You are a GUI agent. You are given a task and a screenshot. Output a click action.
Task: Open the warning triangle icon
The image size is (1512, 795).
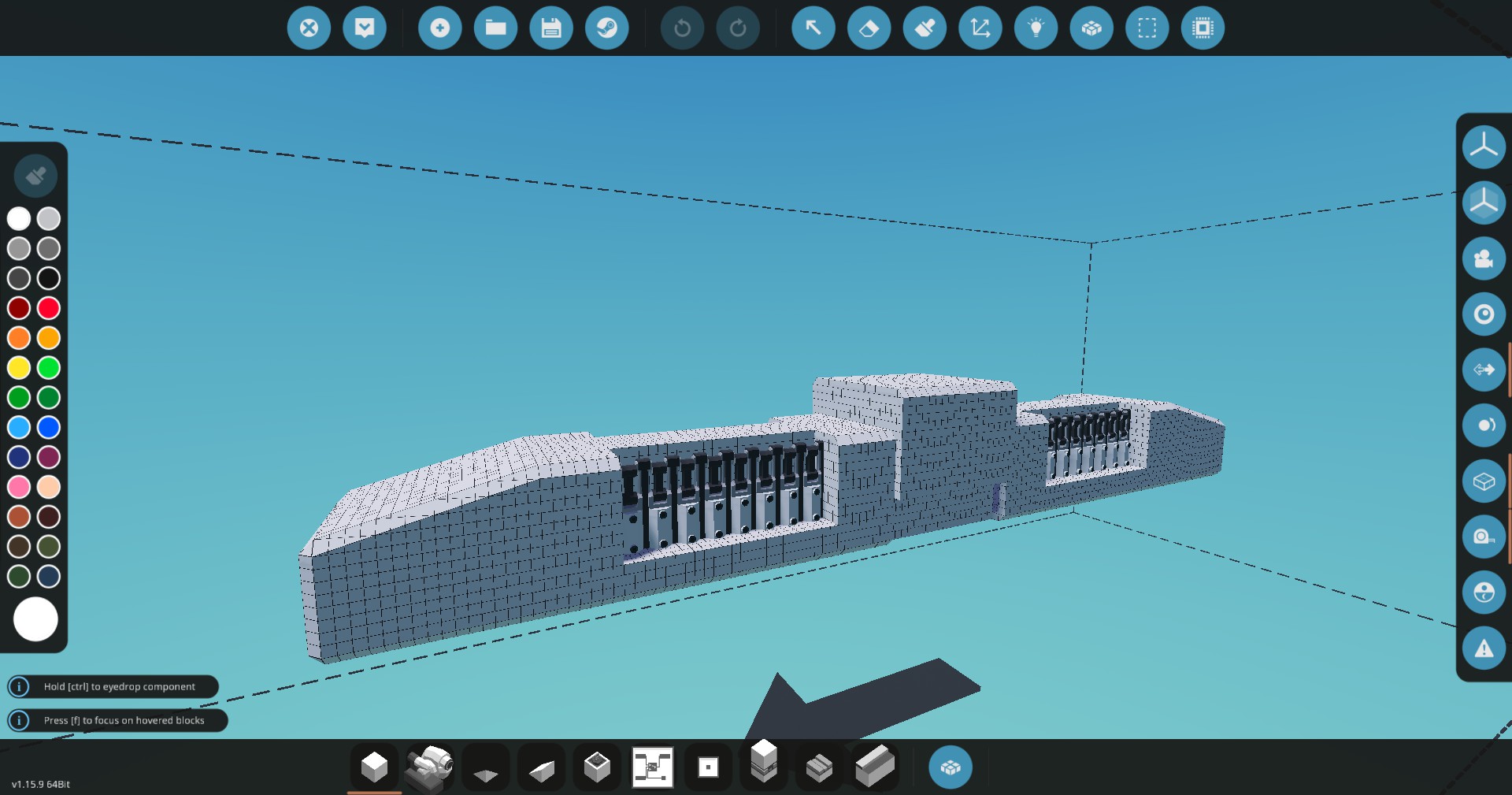coord(1484,648)
